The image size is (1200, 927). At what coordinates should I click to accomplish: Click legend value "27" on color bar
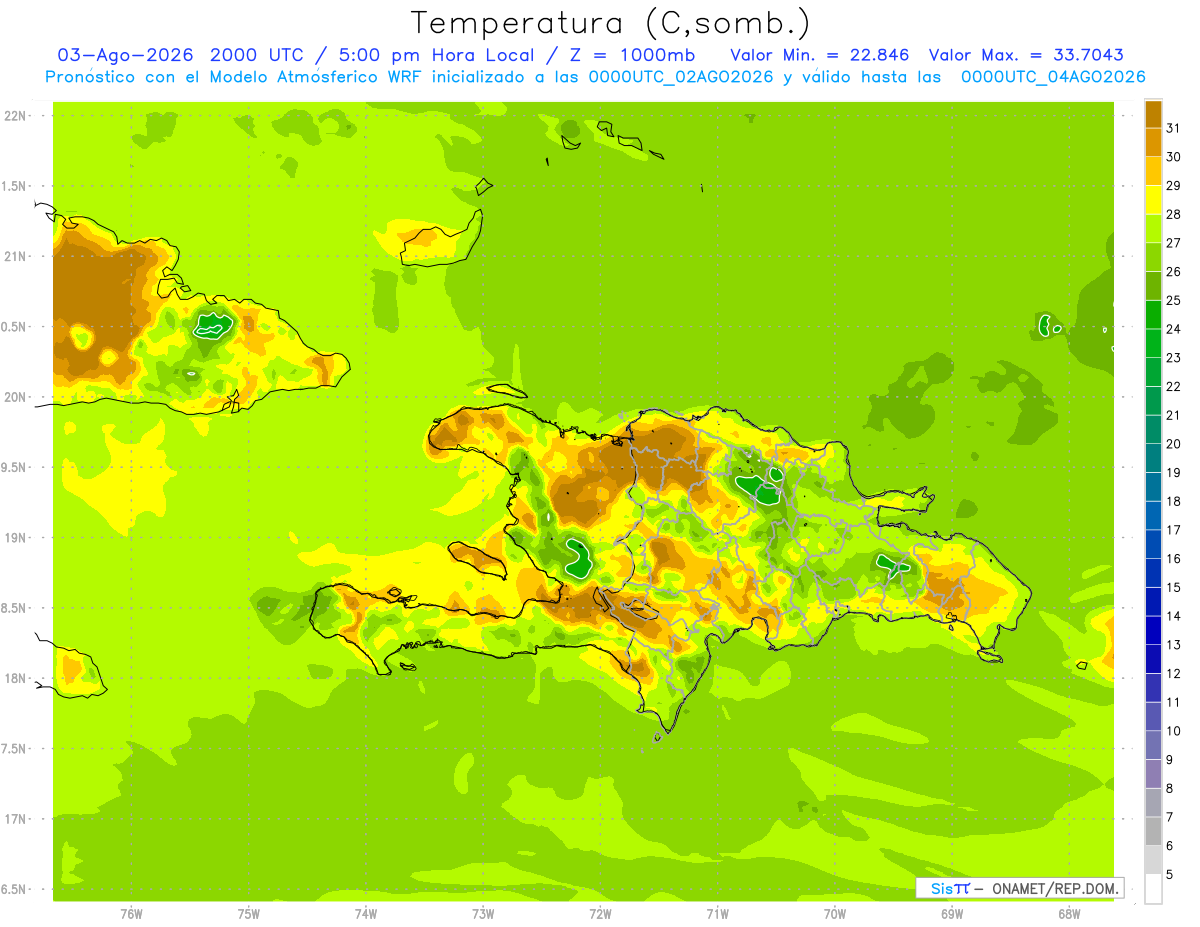click(x=1174, y=243)
